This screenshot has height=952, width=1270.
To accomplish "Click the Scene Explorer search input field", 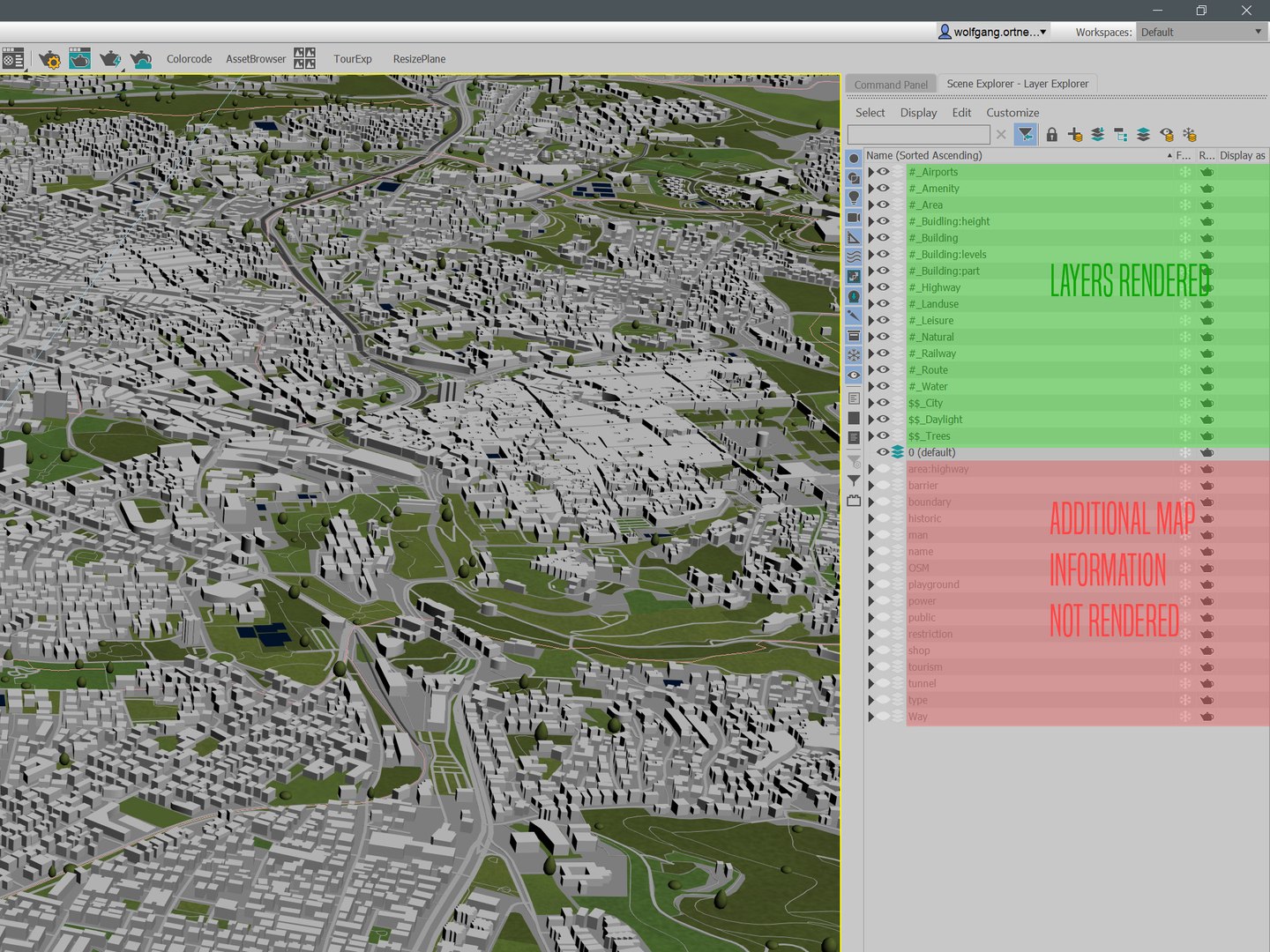I will pos(918,135).
